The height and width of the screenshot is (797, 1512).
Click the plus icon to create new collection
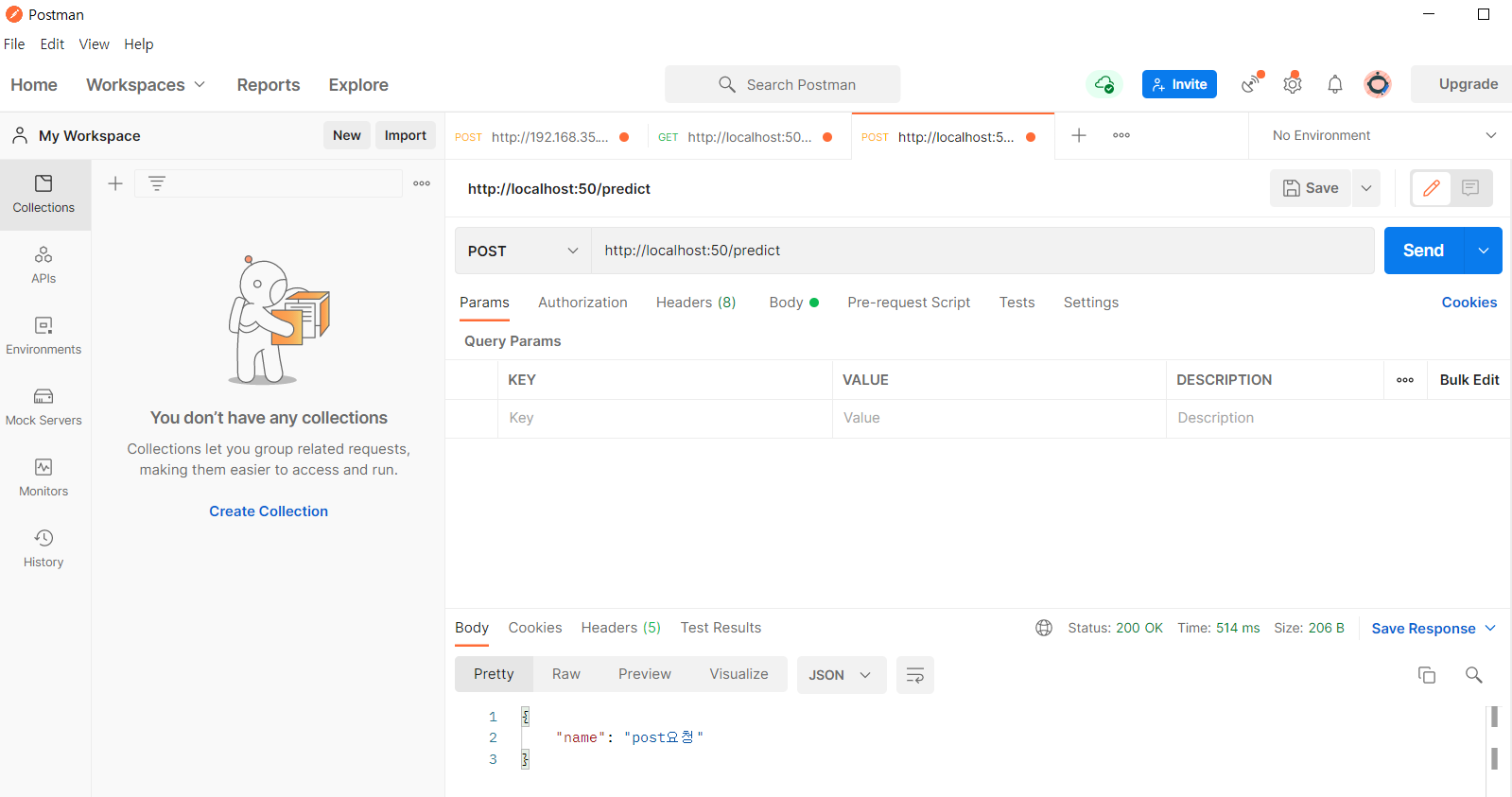[x=115, y=183]
